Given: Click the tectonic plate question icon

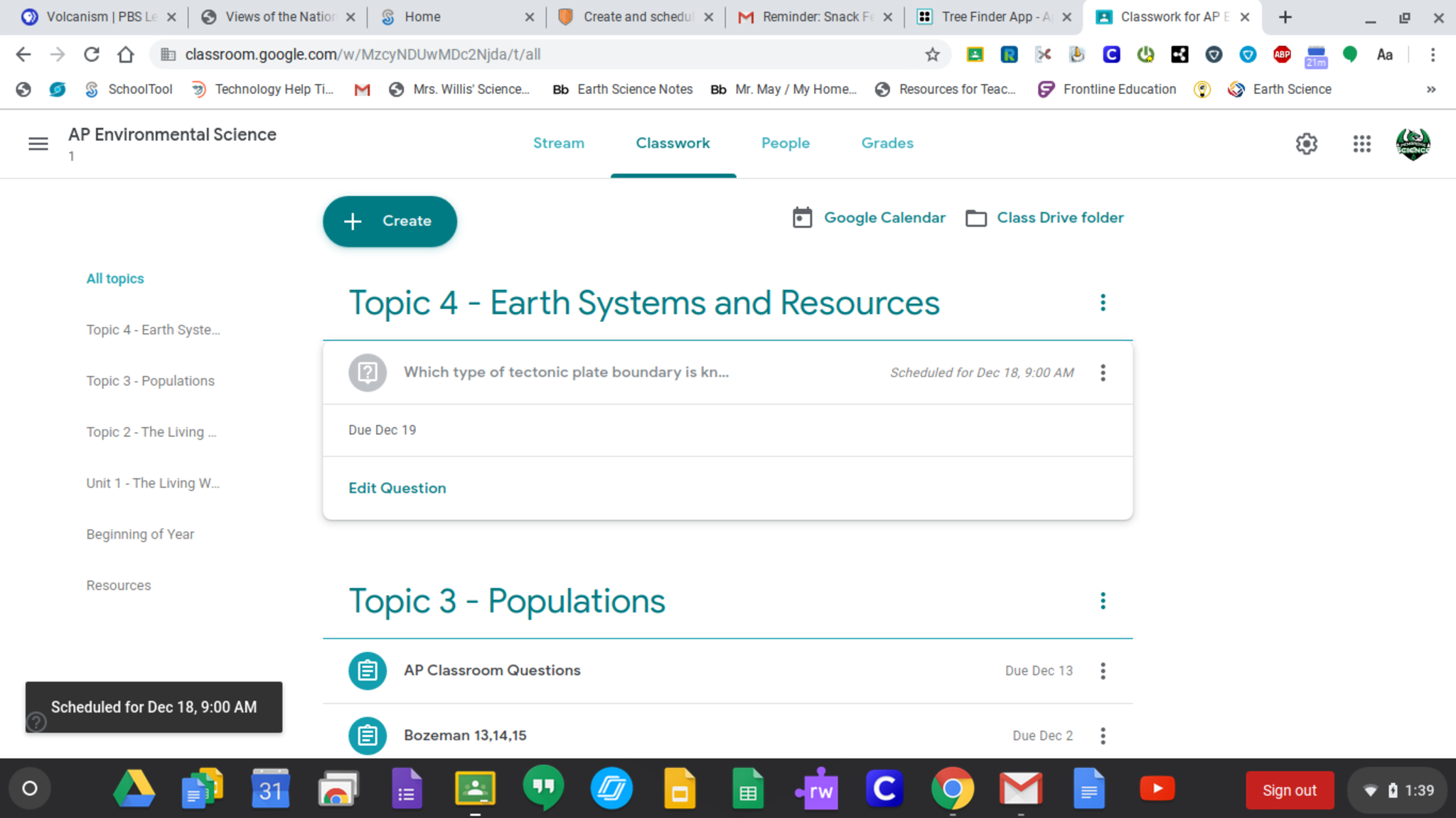Looking at the screenshot, I should tap(368, 372).
